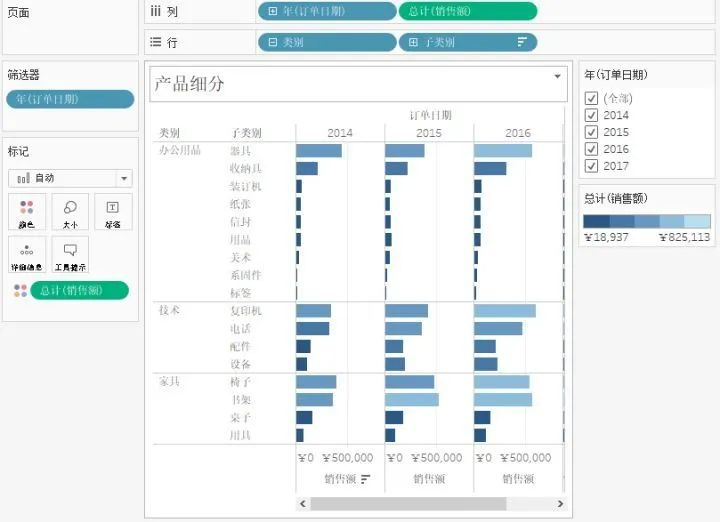This screenshot has width=720, height=522.
Task: Expand the plus icon on the 子类别 row pill
Action: (413, 42)
